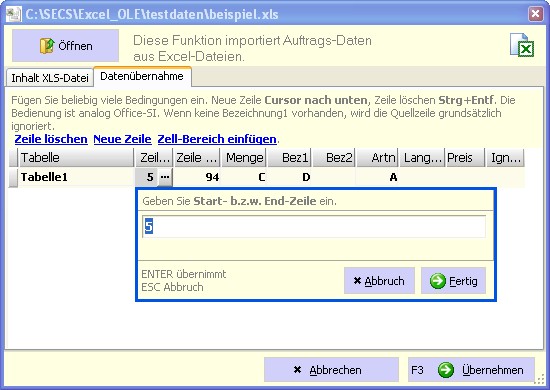The height and width of the screenshot is (390, 550).
Task: Click the green arrow icon on Fertig
Action: point(437,281)
